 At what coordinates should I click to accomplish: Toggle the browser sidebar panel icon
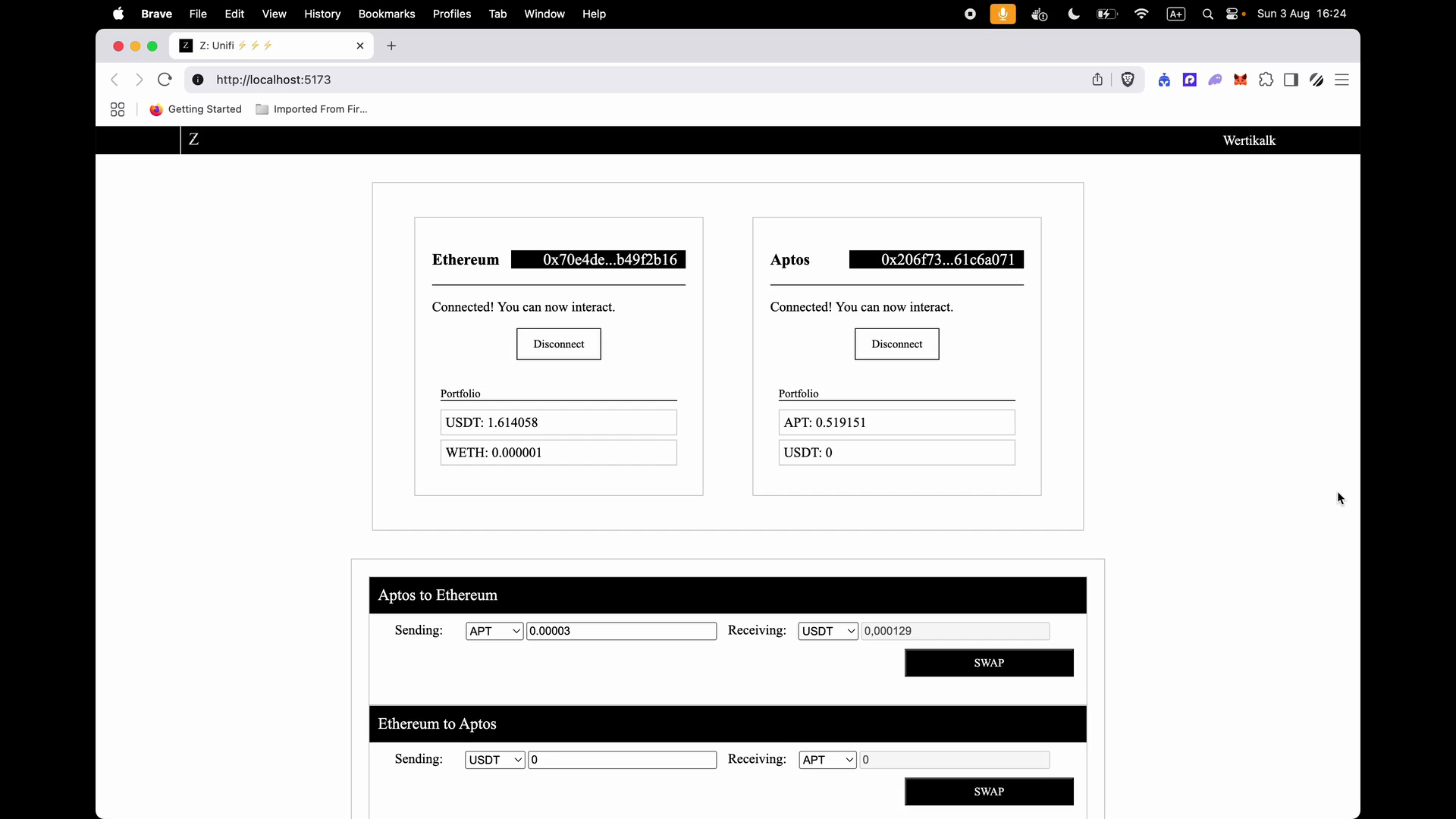click(1291, 80)
